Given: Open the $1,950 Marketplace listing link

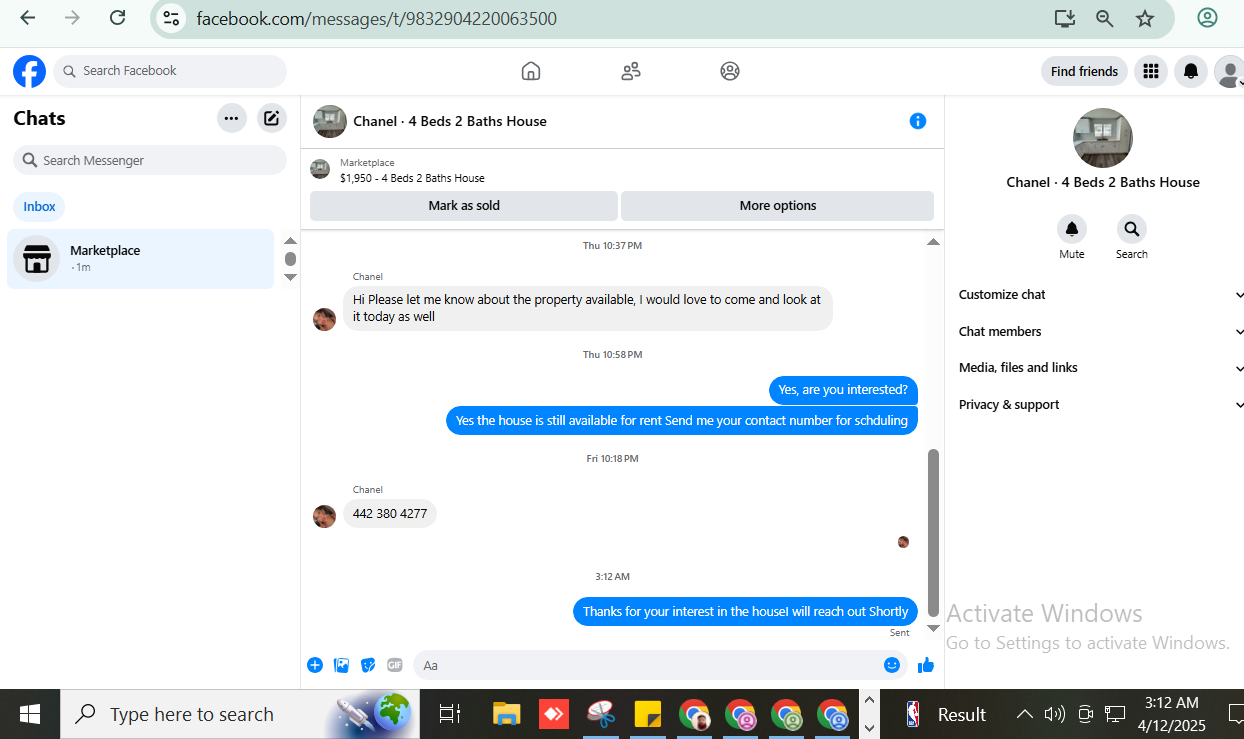Looking at the screenshot, I should click(x=412, y=178).
